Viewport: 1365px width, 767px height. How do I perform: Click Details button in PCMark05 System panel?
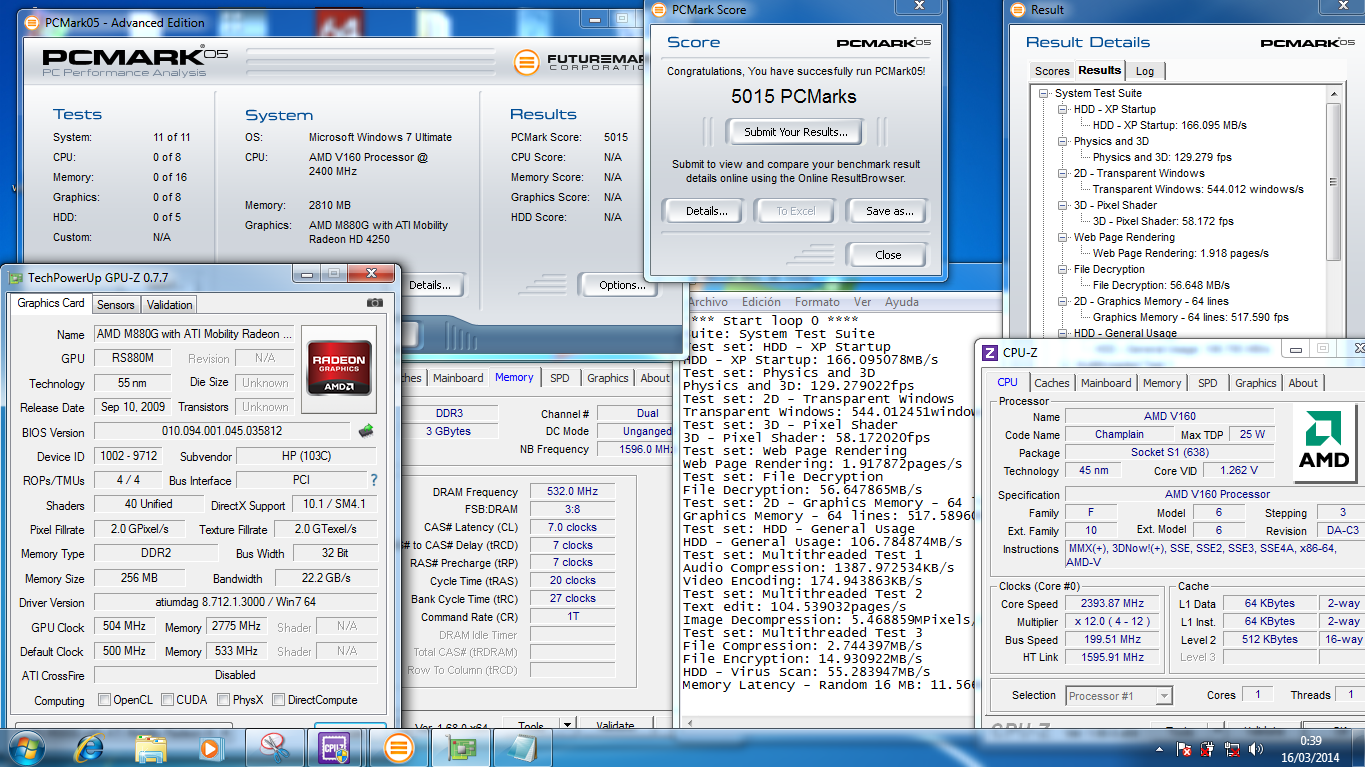[430, 285]
